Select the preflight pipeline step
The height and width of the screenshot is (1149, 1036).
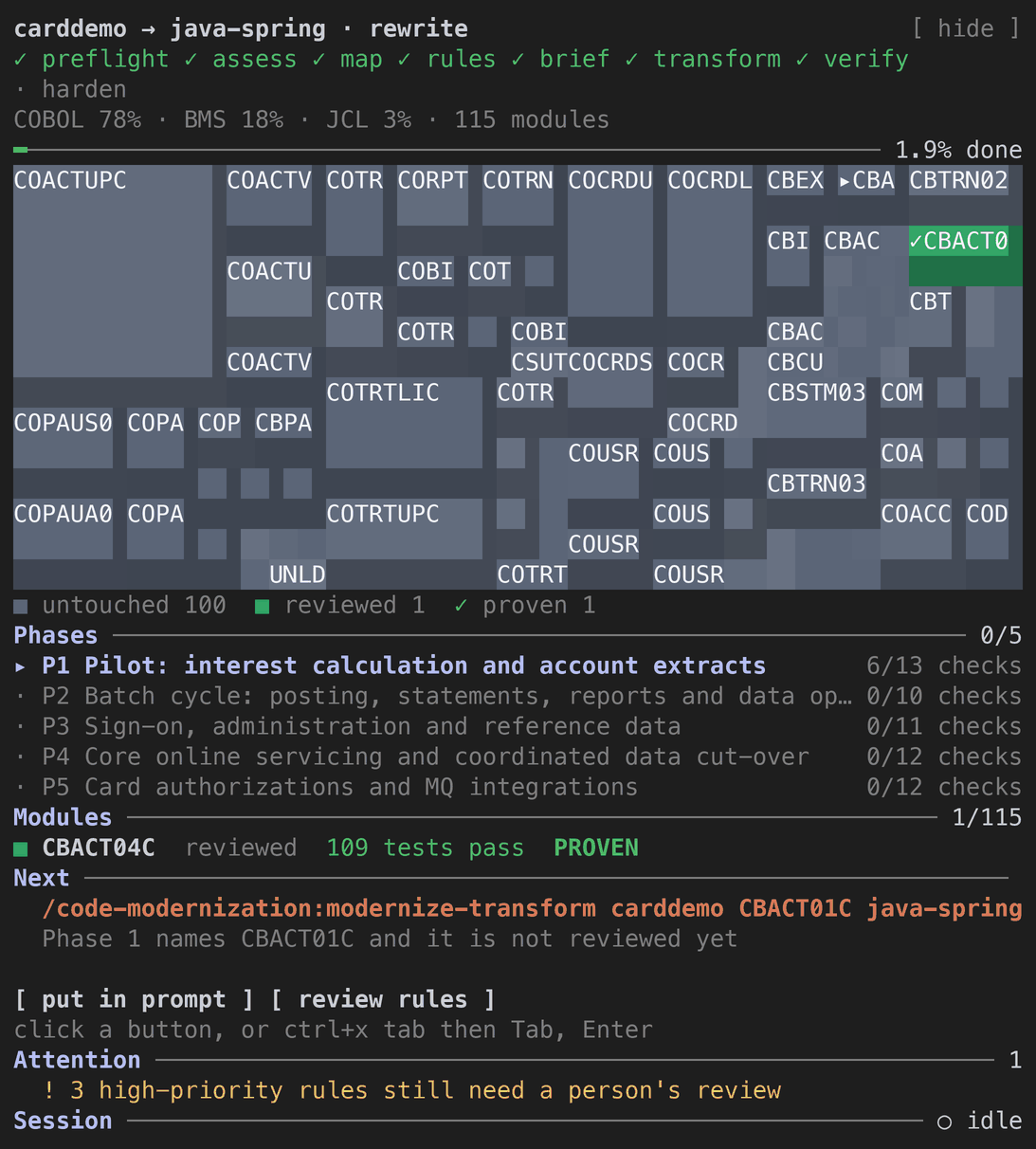tap(91, 59)
